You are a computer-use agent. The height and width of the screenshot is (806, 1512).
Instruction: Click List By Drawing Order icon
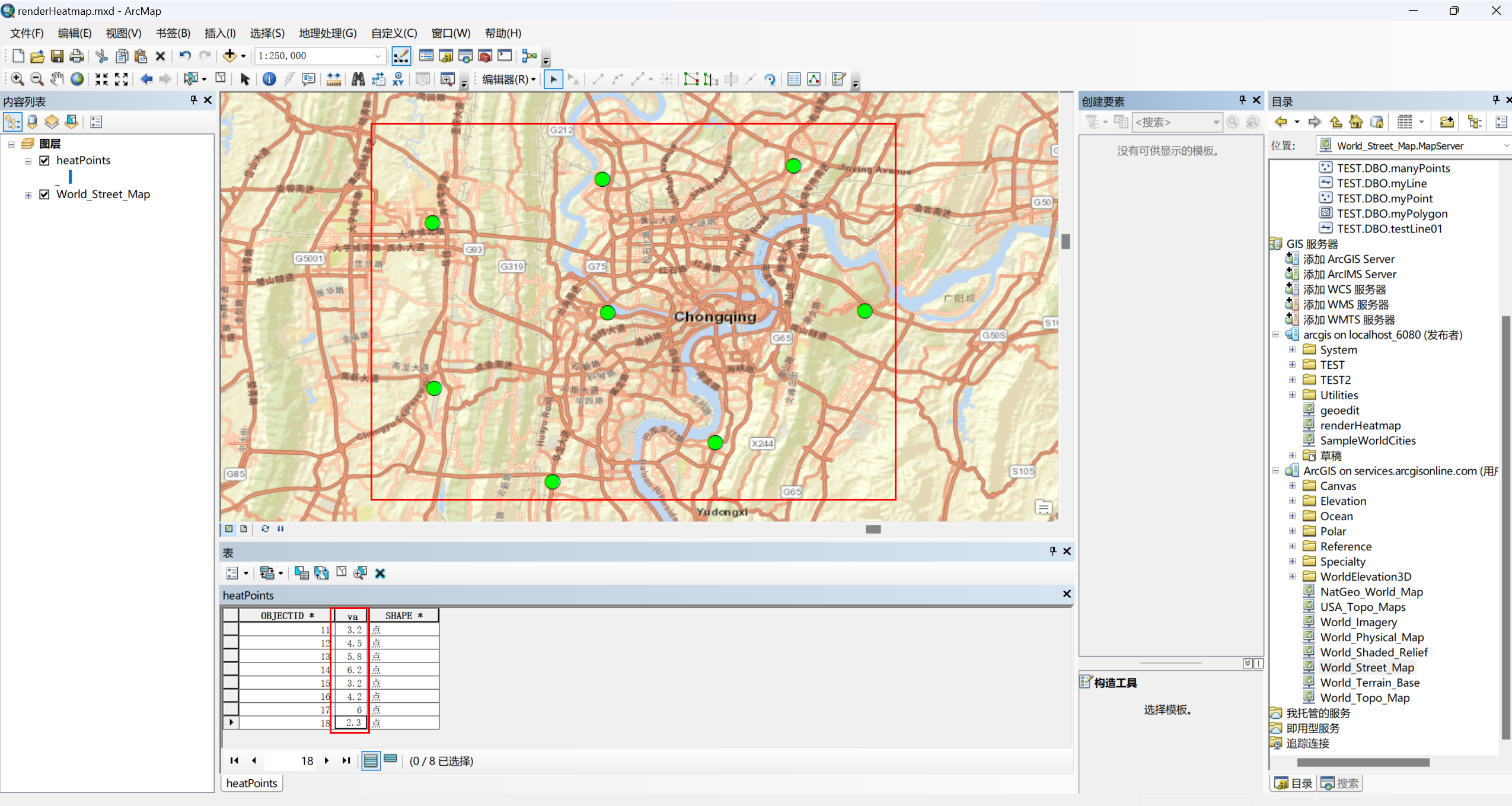[x=12, y=122]
